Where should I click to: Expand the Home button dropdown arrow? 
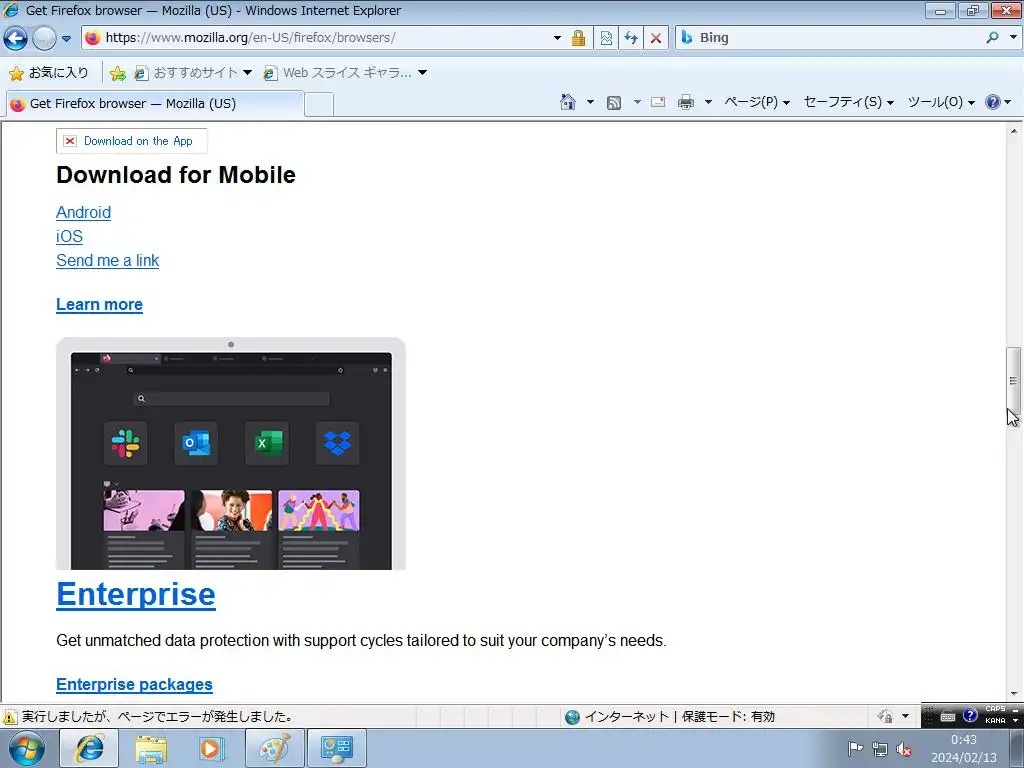coord(590,102)
